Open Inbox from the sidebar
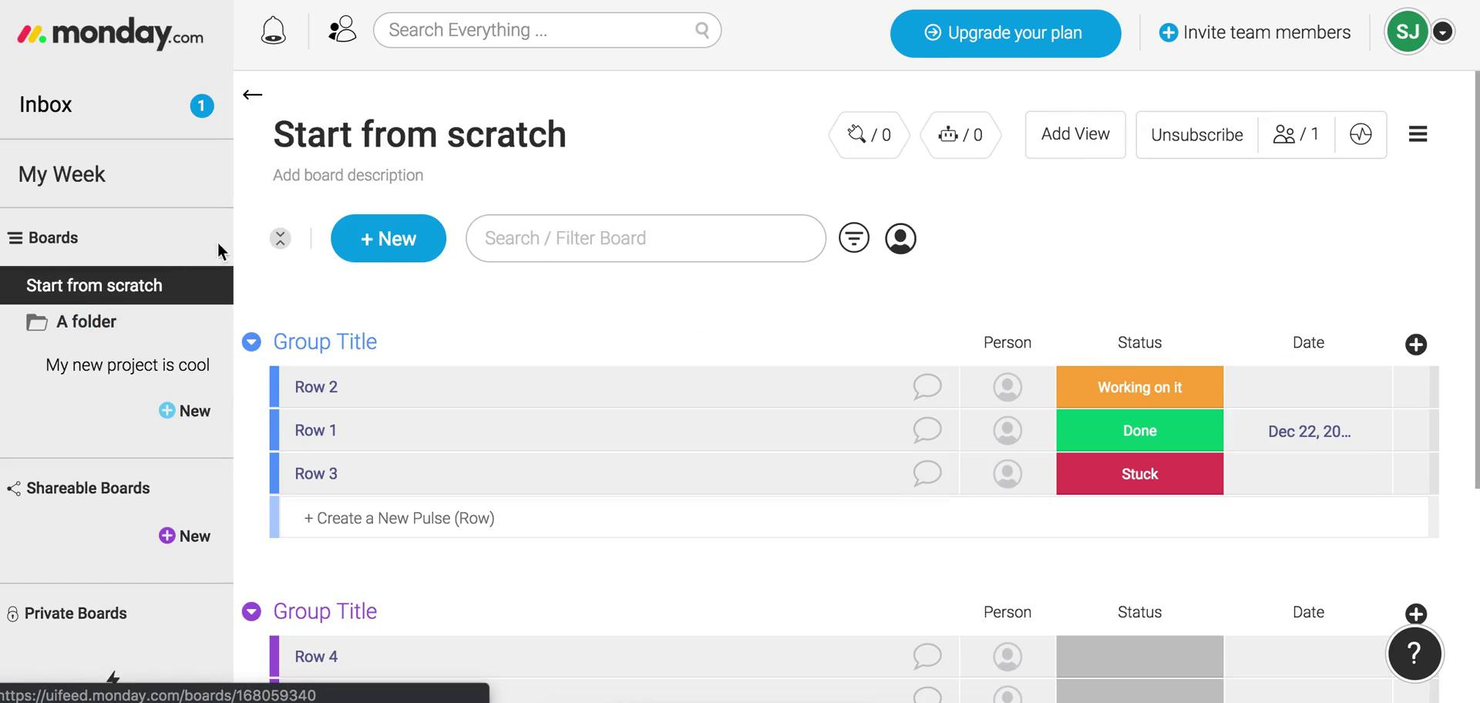This screenshot has width=1480, height=703. click(x=45, y=104)
